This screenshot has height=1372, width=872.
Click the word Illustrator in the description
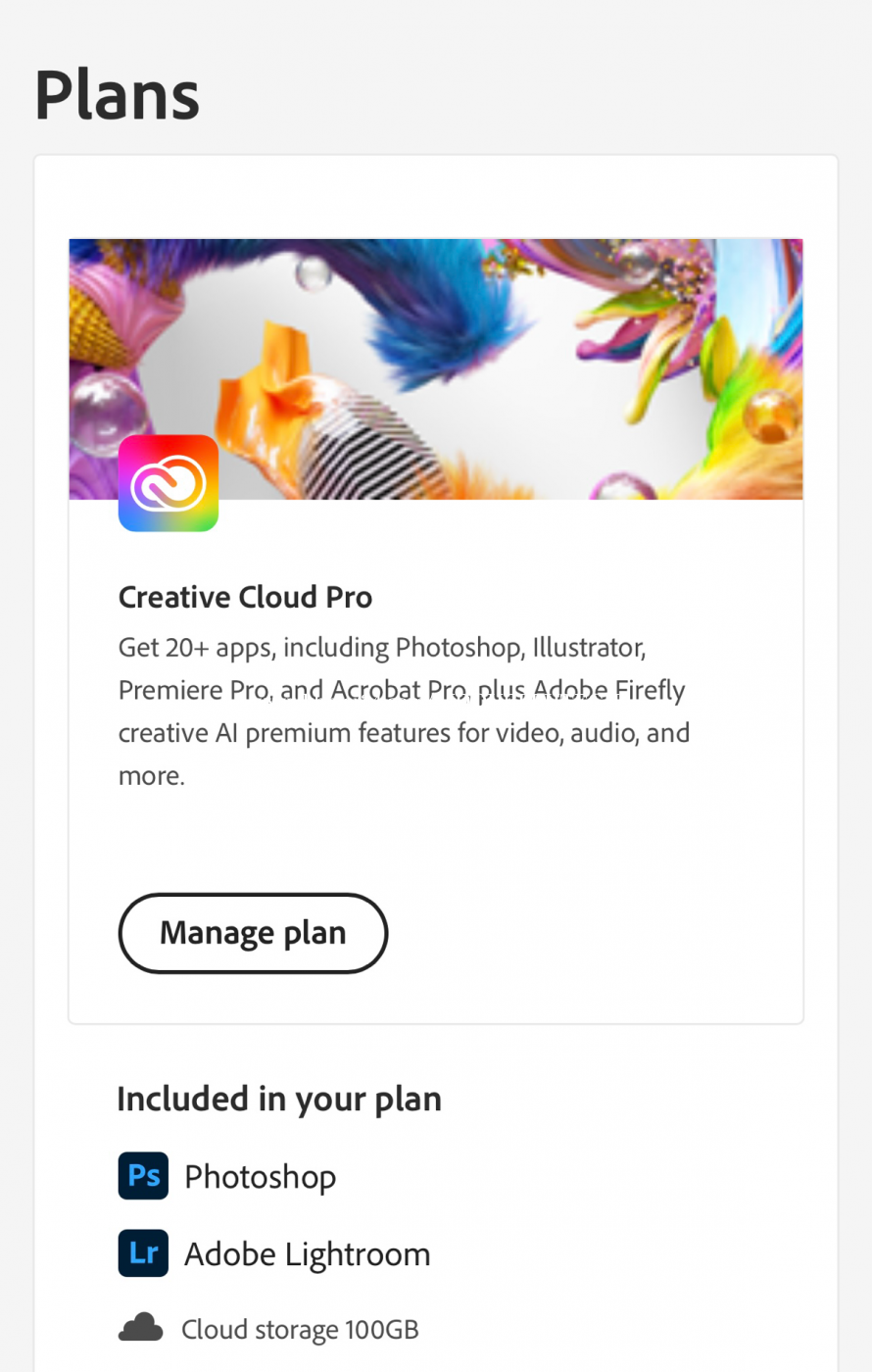tap(588, 648)
